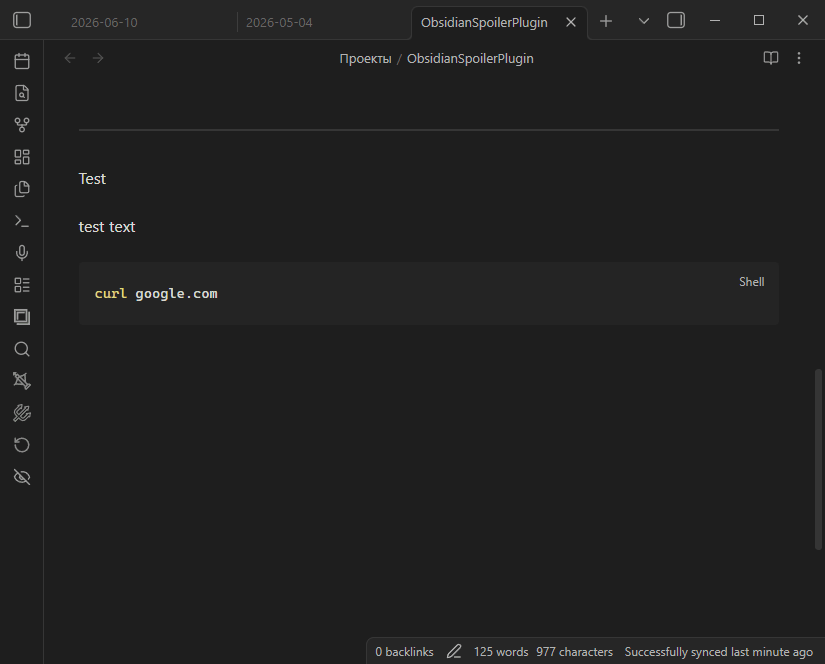Switch to reading view book icon

tap(771, 58)
